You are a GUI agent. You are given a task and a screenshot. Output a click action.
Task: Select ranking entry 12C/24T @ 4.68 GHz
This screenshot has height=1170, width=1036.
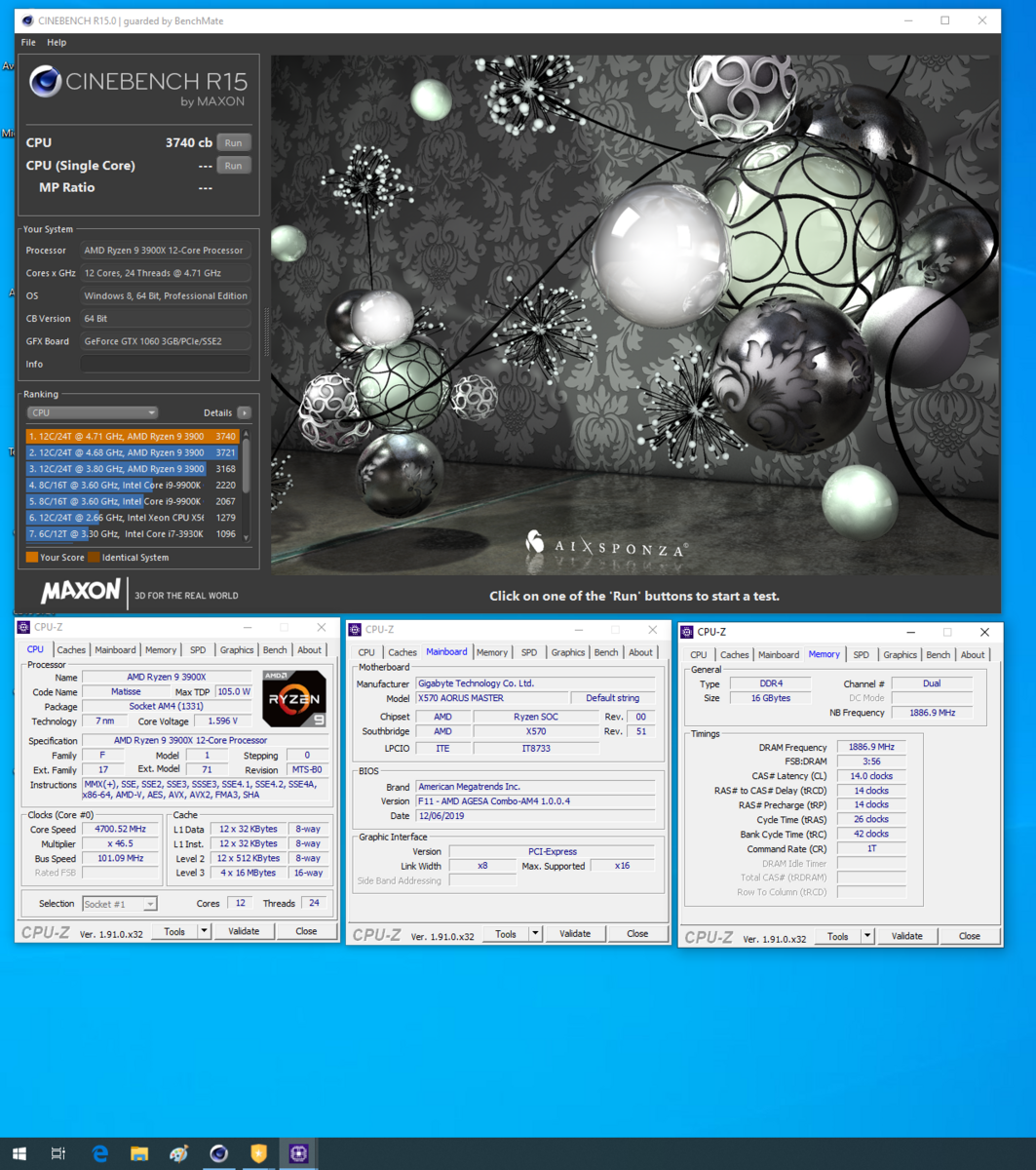132,452
